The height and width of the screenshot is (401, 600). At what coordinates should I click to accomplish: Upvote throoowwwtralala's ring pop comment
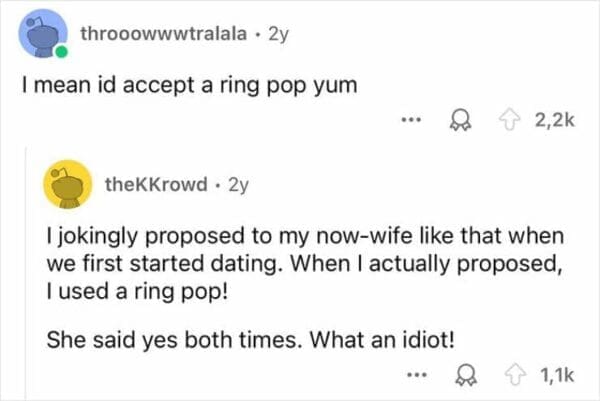coord(509,121)
